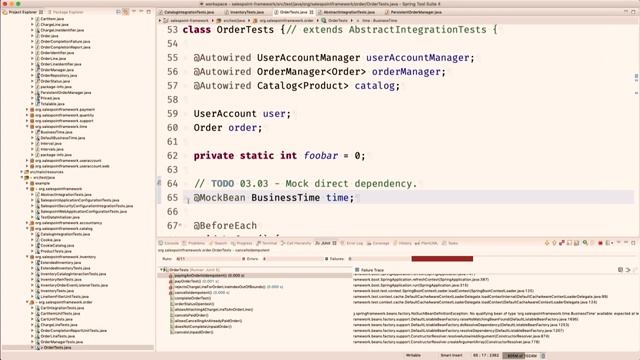Image resolution: width=640 pixels, height=360 pixels.
Task: Open Project Explorer view menu
Action: point(134,12)
